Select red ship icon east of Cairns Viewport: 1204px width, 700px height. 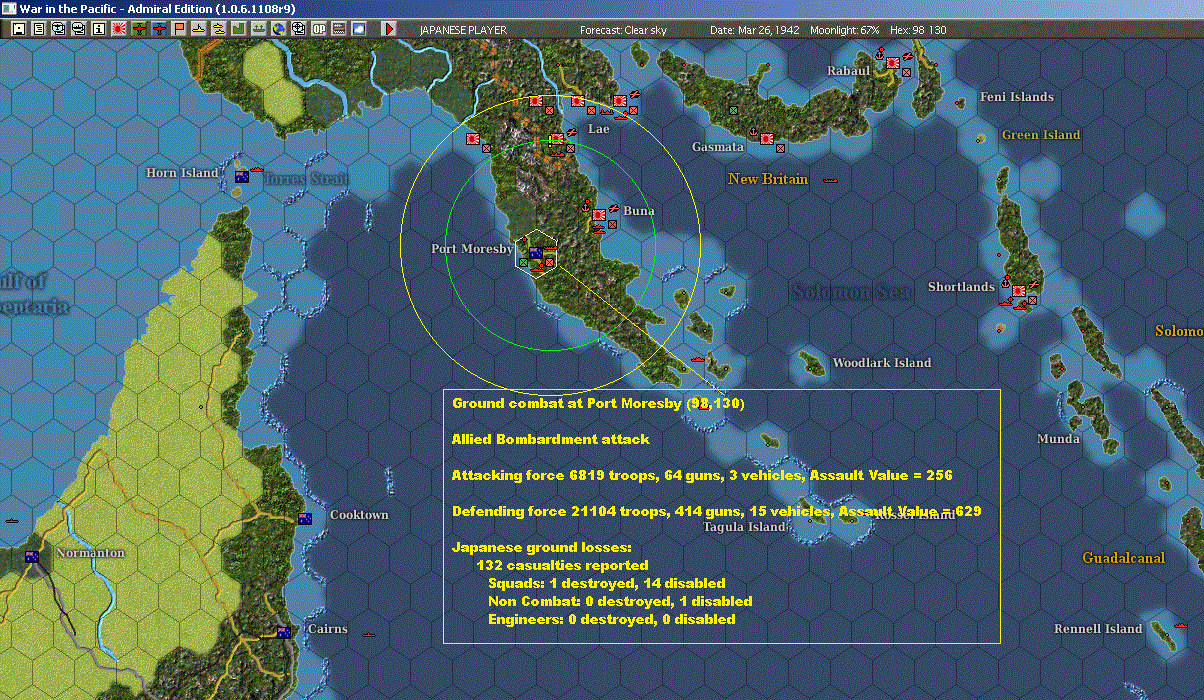pos(369,634)
